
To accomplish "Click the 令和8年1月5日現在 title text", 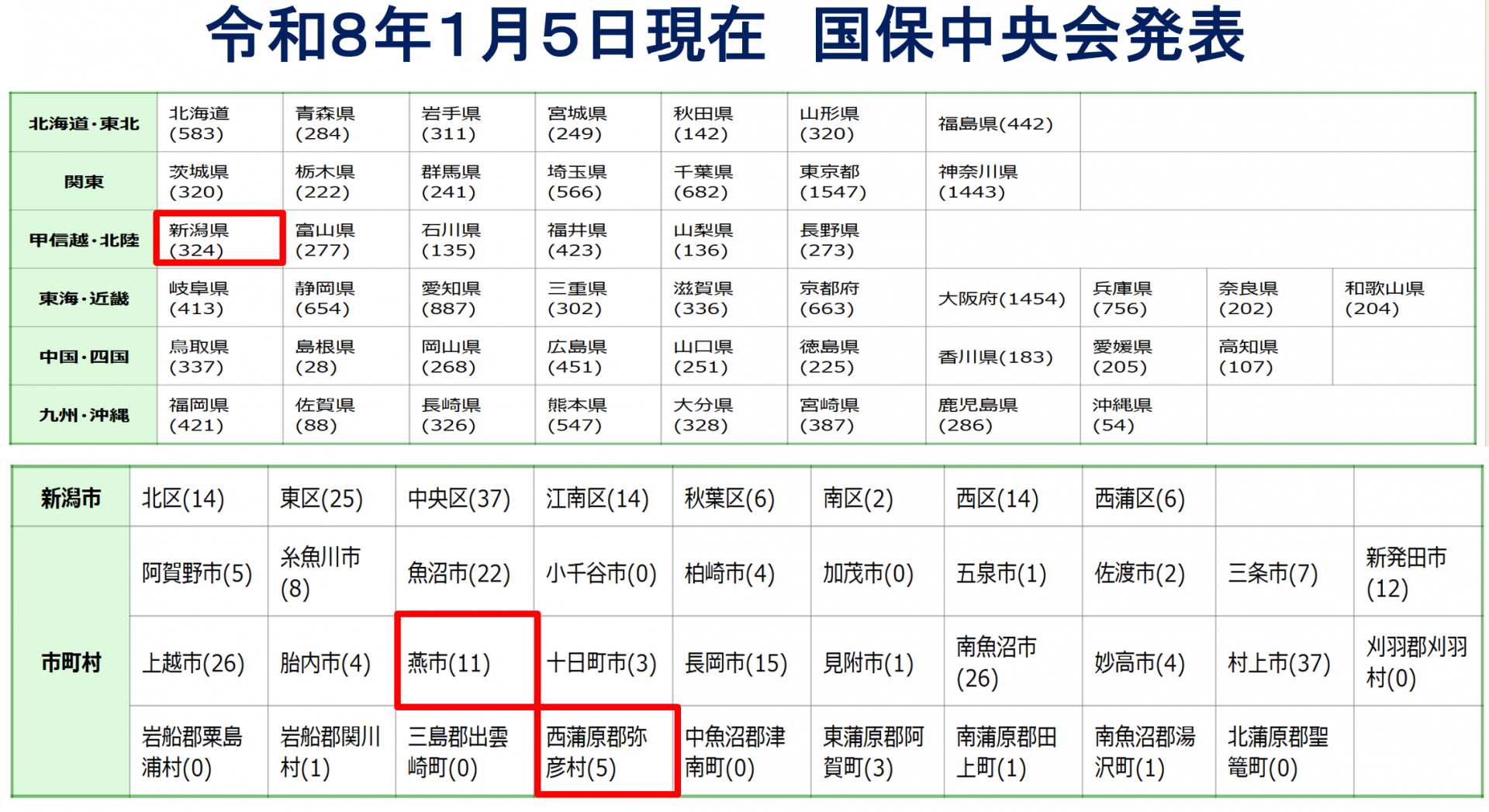I will [x=485, y=36].
